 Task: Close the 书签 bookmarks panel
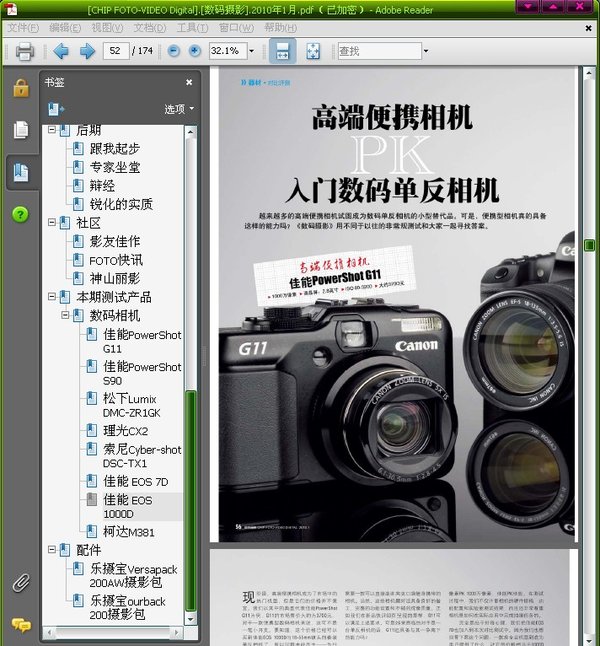click(189, 82)
